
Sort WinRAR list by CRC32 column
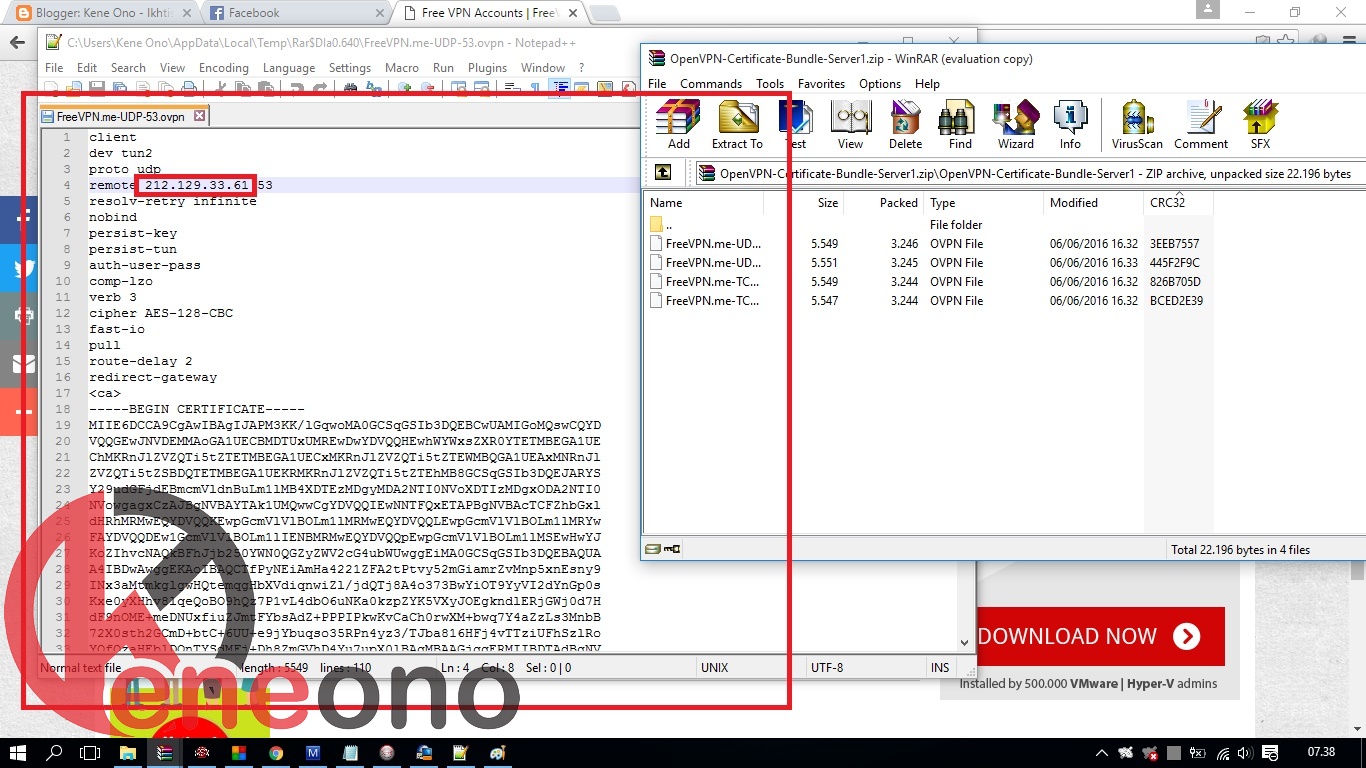click(x=1178, y=202)
